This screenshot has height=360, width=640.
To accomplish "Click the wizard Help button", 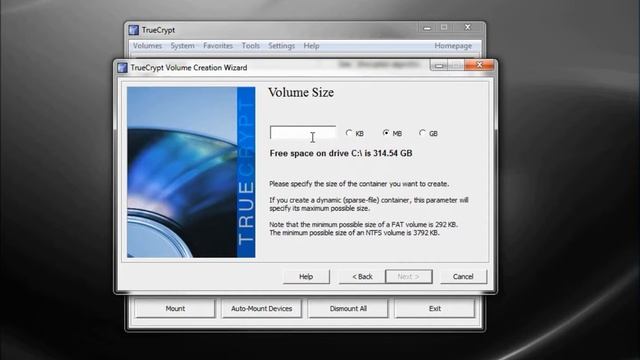I will (x=306, y=276).
